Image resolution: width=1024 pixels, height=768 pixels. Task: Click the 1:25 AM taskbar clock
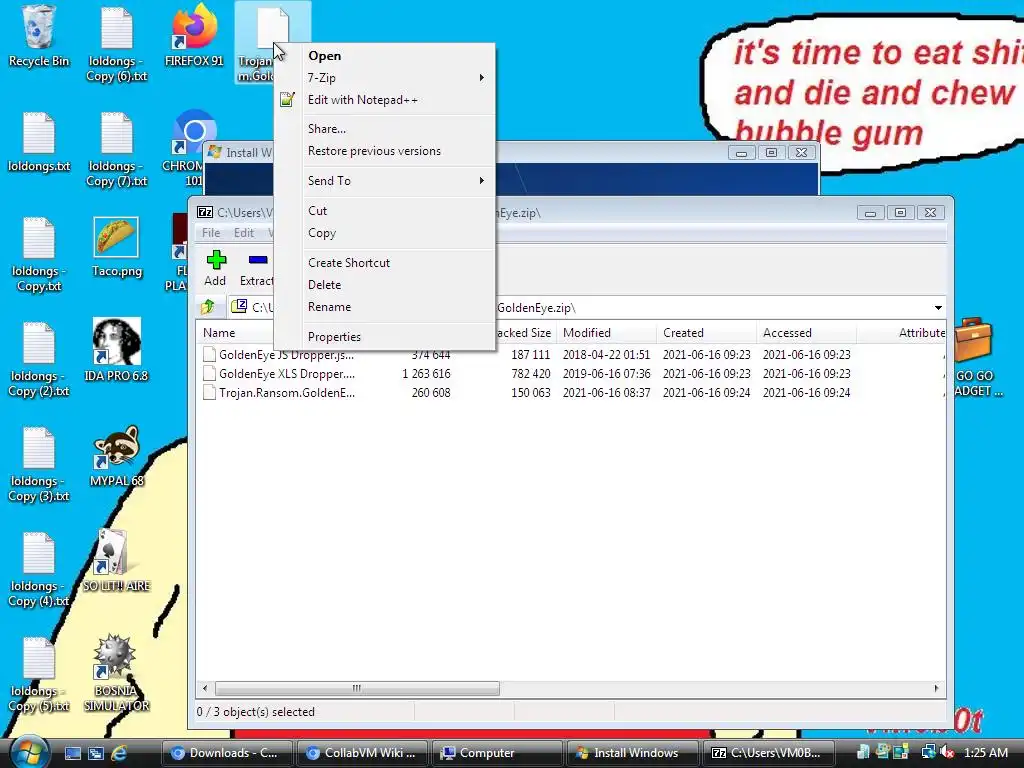pos(986,753)
